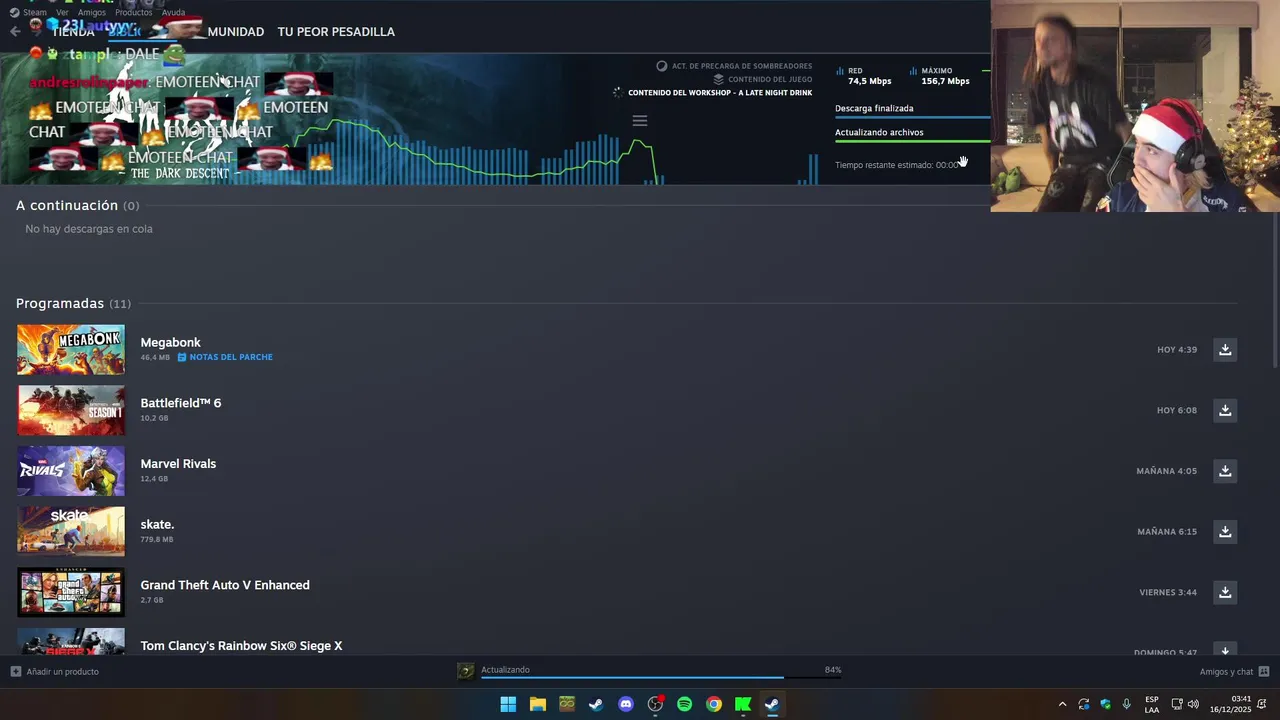
Task: Click the Megabonk thumbnail
Action: (71, 350)
